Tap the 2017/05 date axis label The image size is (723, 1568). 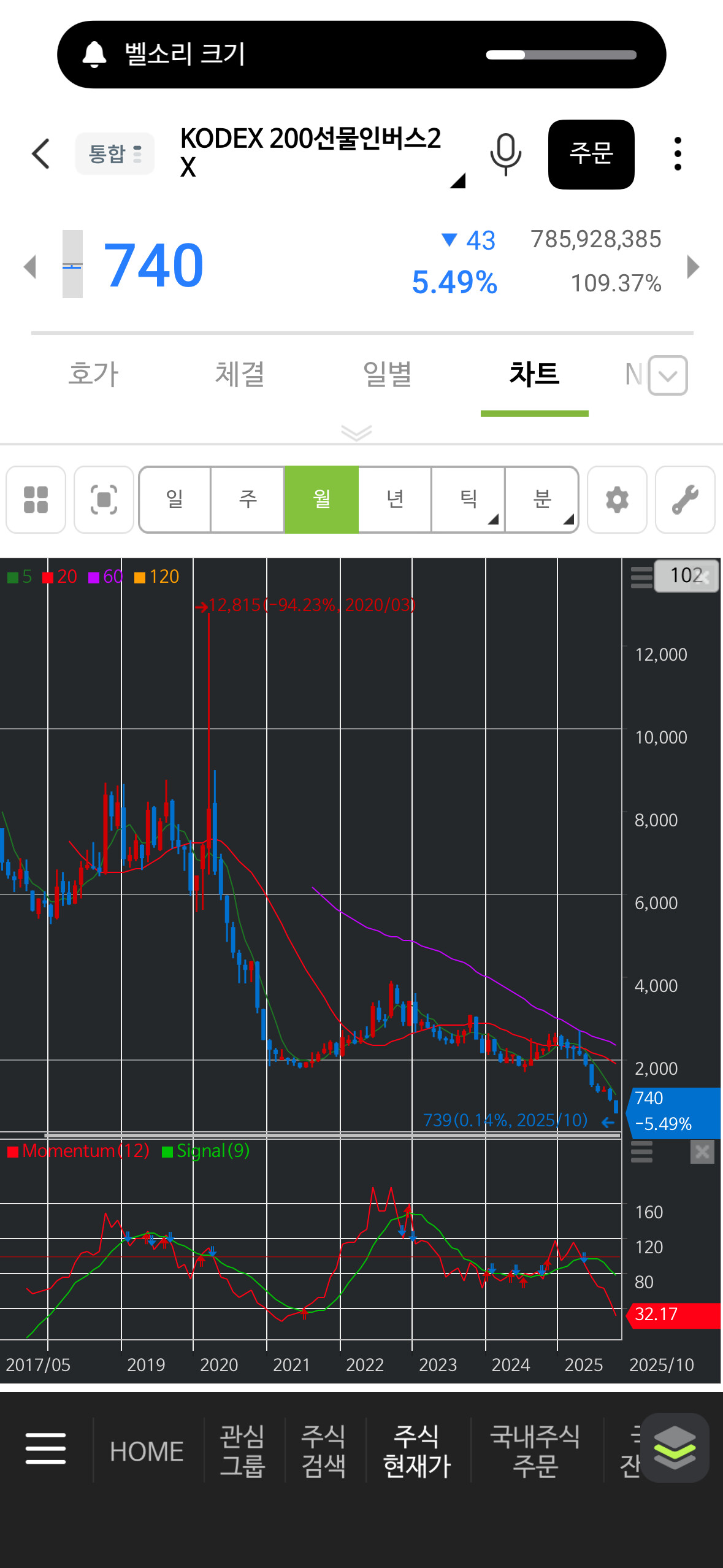38,1365
